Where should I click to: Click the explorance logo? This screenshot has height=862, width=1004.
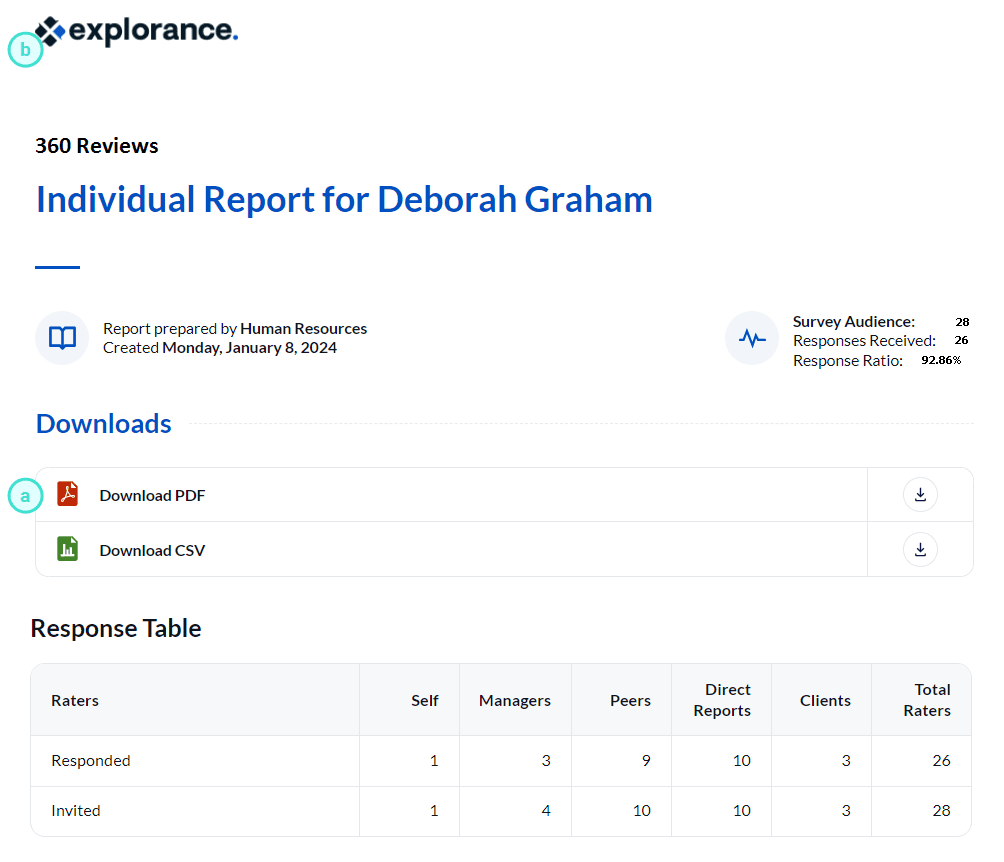pos(135,31)
